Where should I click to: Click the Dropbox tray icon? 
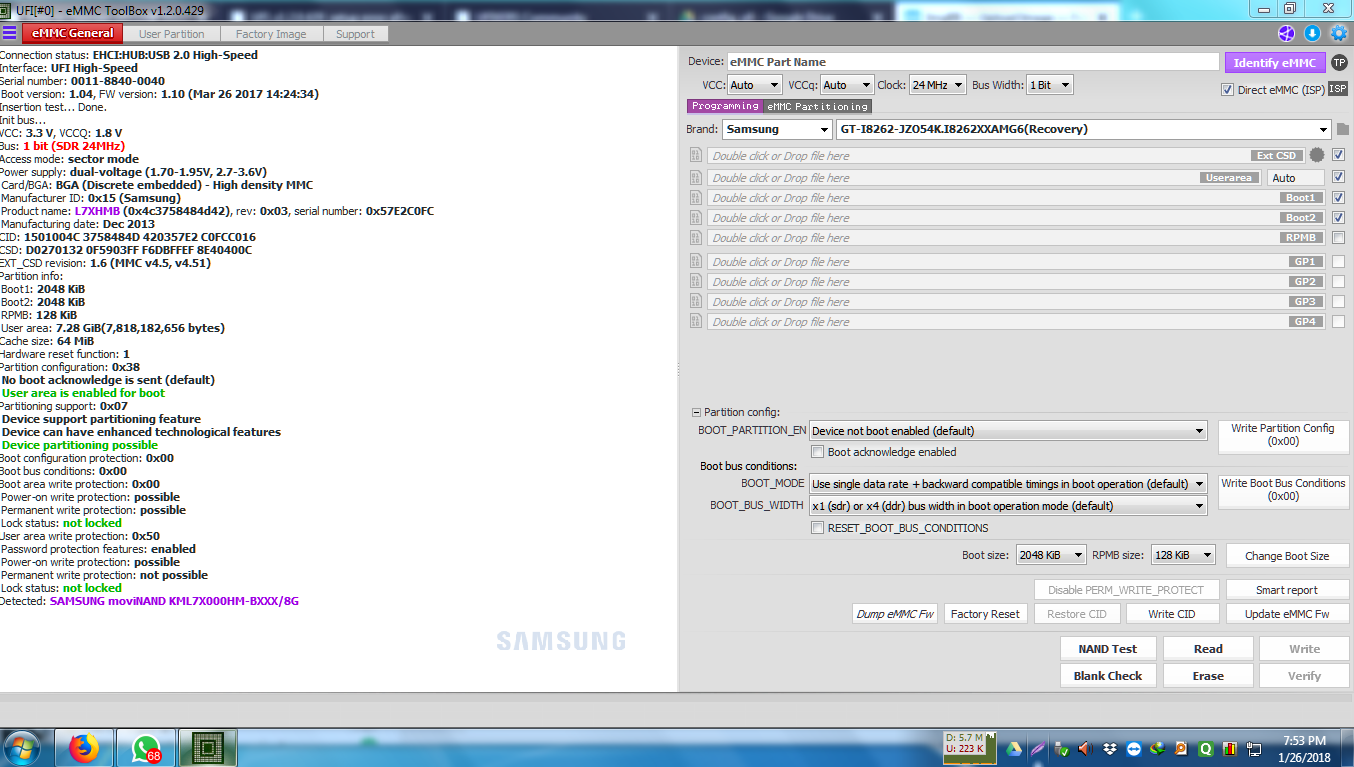(1110, 748)
